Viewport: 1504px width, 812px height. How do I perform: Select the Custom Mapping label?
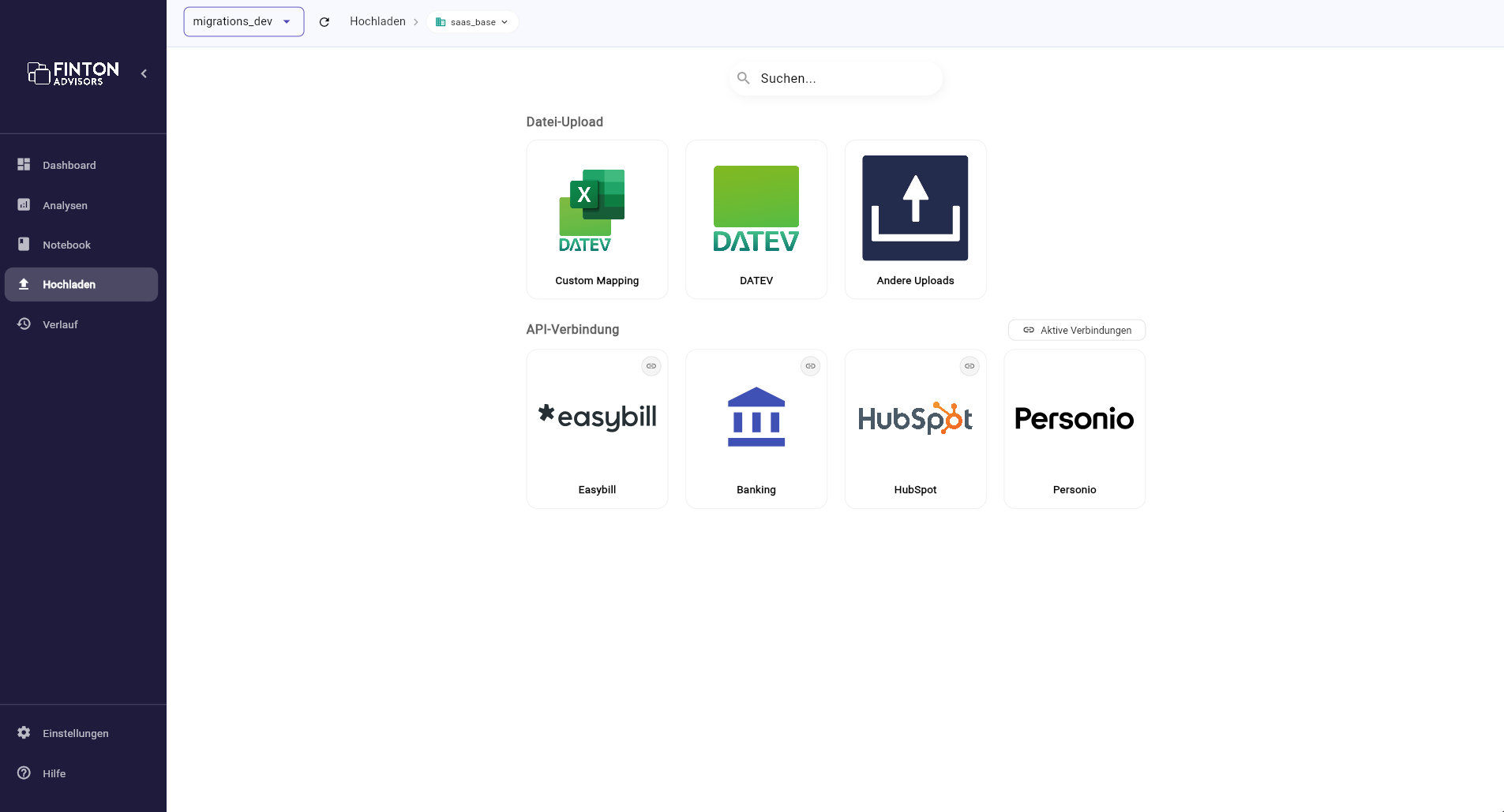[597, 280]
